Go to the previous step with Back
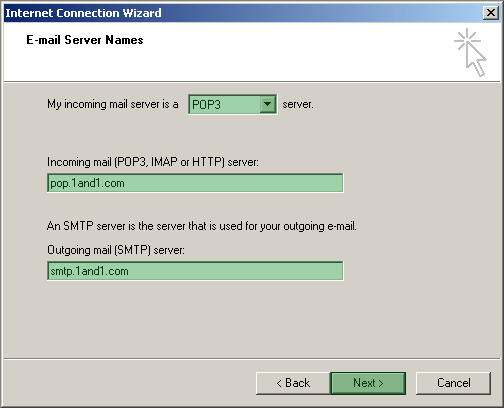The width and height of the screenshot is (504, 408). 293,383
